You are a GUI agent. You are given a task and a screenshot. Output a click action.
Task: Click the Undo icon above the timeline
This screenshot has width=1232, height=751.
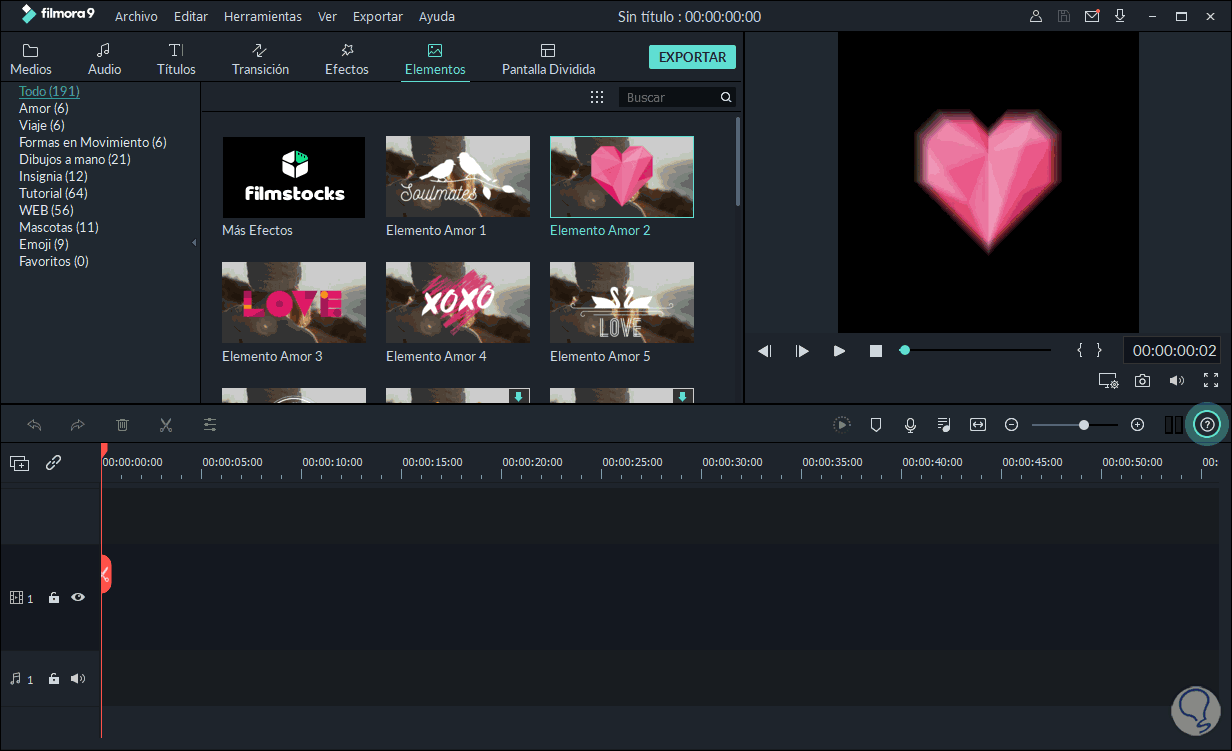point(34,424)
